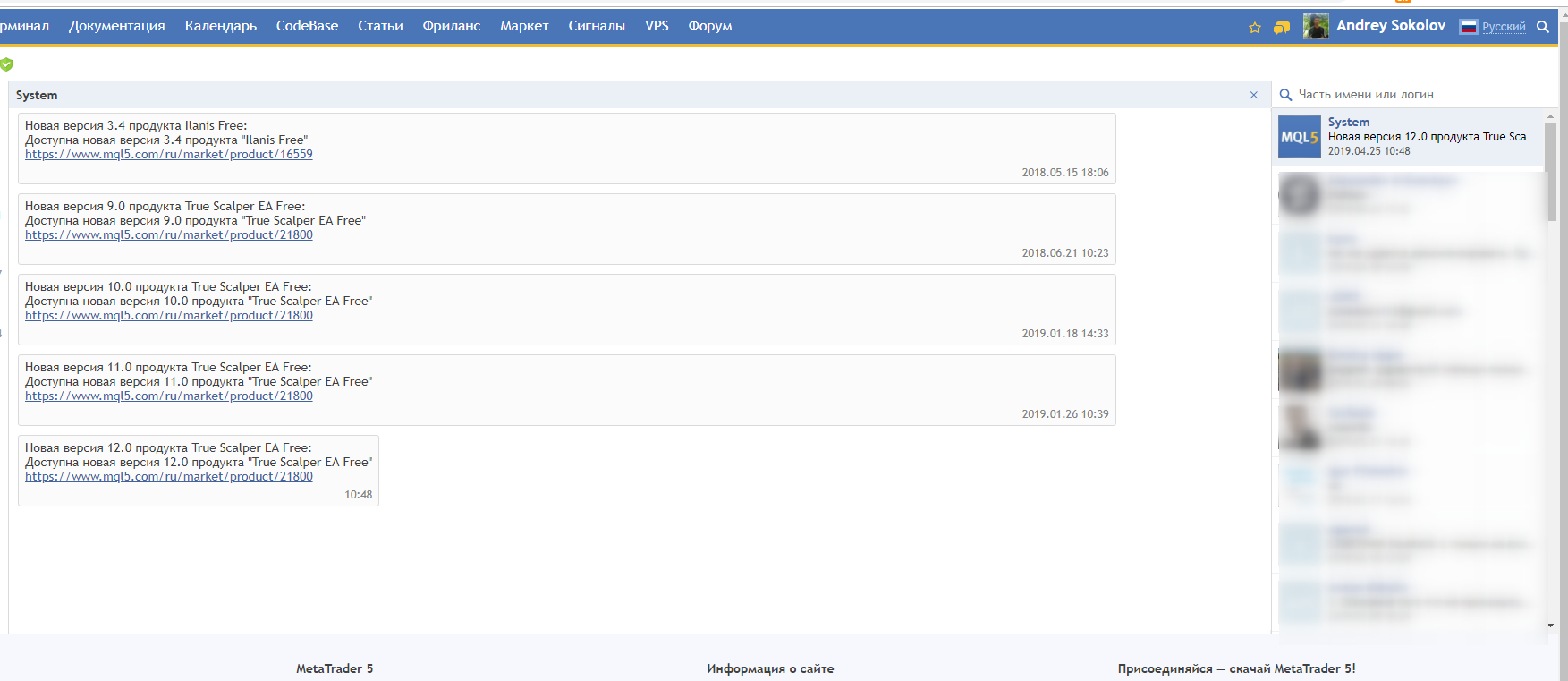Open Ilanis Free product/16559 link
1568x681 pixels.
point(169,155)
